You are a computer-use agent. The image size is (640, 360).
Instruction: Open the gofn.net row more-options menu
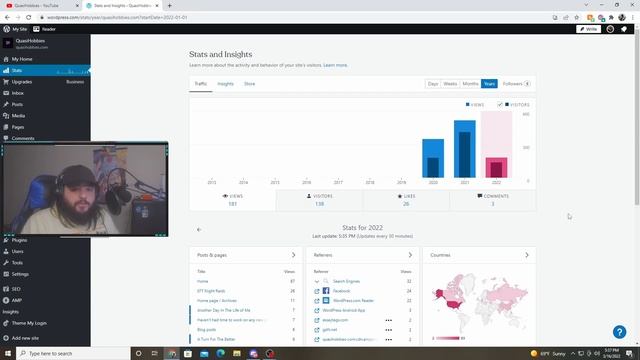pos(389,330)
